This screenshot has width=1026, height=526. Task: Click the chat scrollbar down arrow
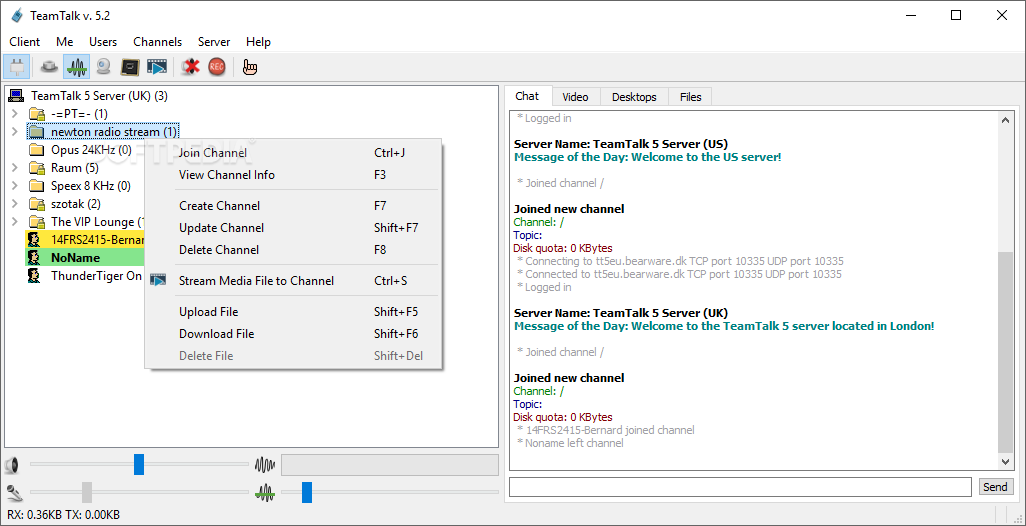point(1005,462)
